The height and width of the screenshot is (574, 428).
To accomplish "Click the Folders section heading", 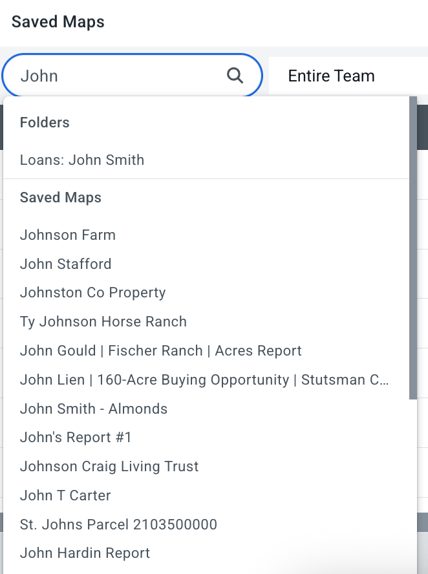I will [x=45, y=122].
